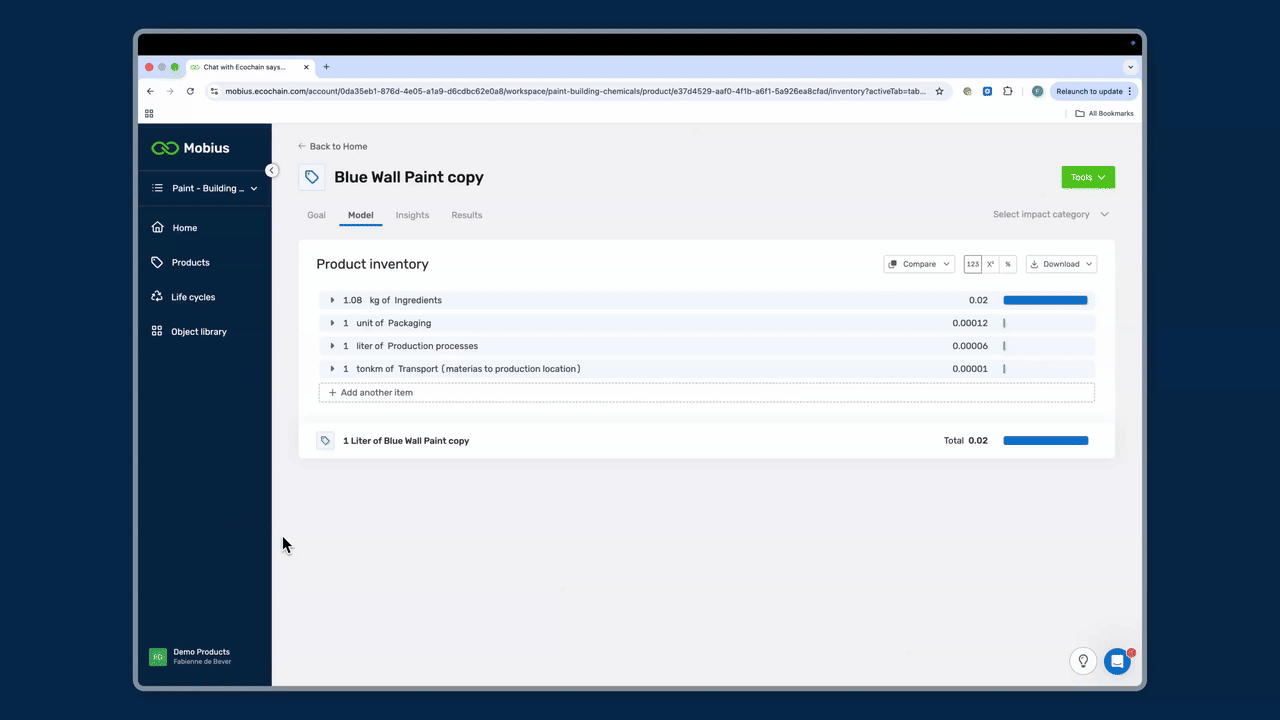Reload the page in the browser

click(x=190, y=91)
